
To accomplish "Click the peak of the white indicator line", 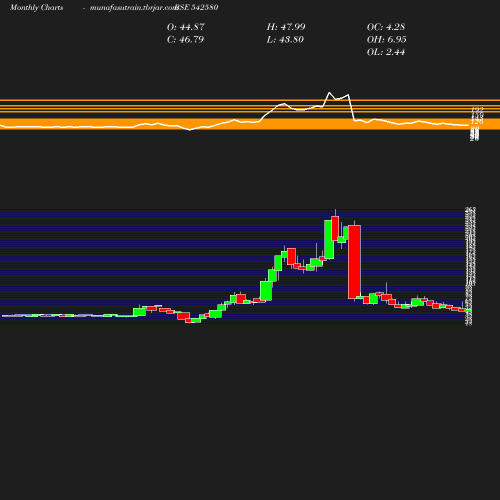I will 330,93.
